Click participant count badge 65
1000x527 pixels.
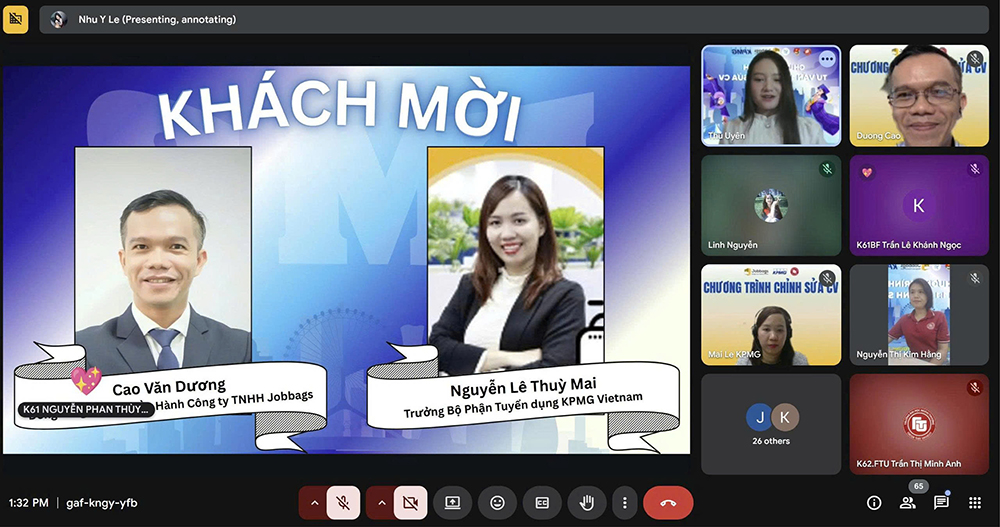point(918,486)
